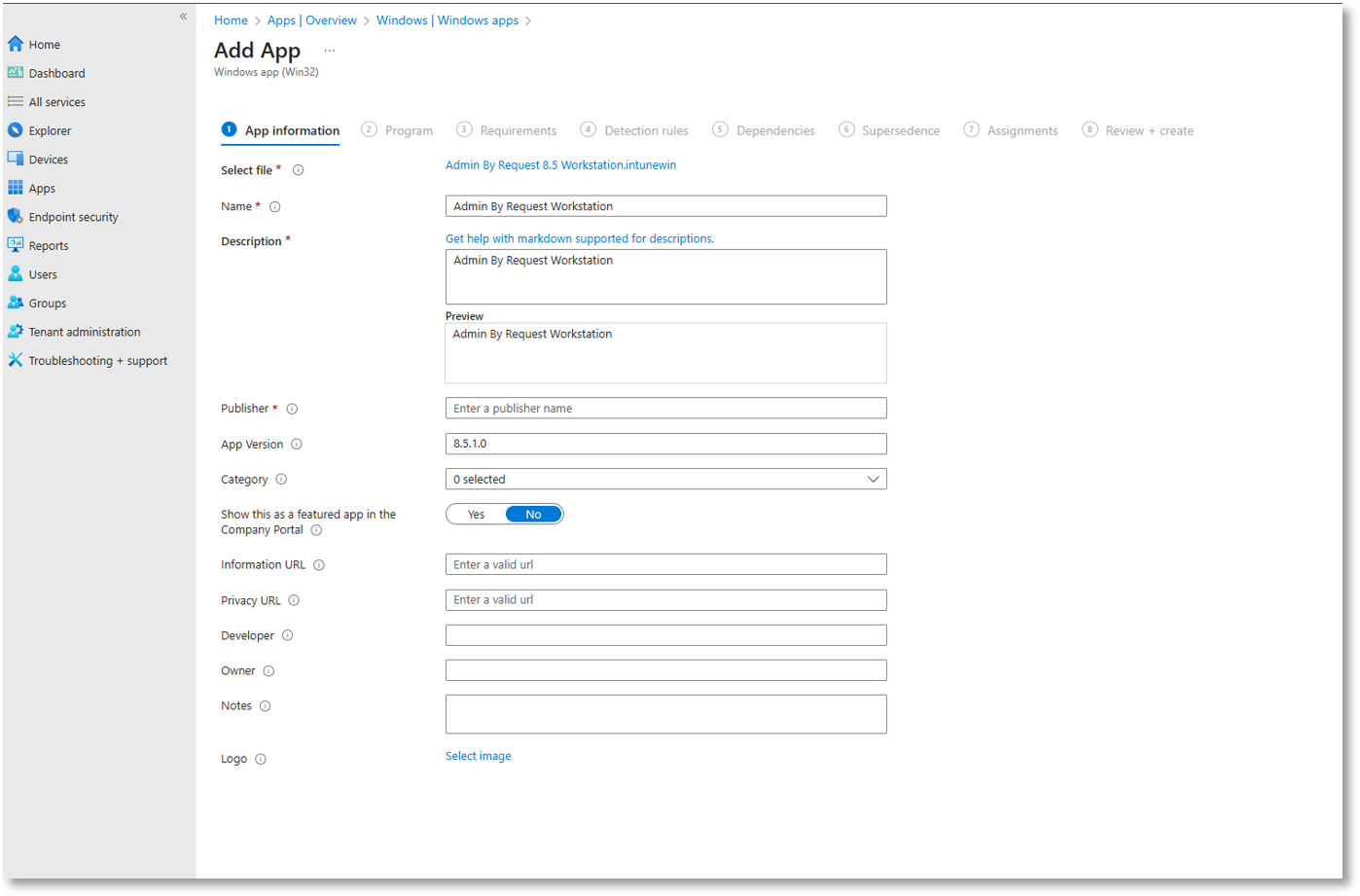Click the Notes text area
Viewport: 1360px width, 896px height.
click(666, 714)
